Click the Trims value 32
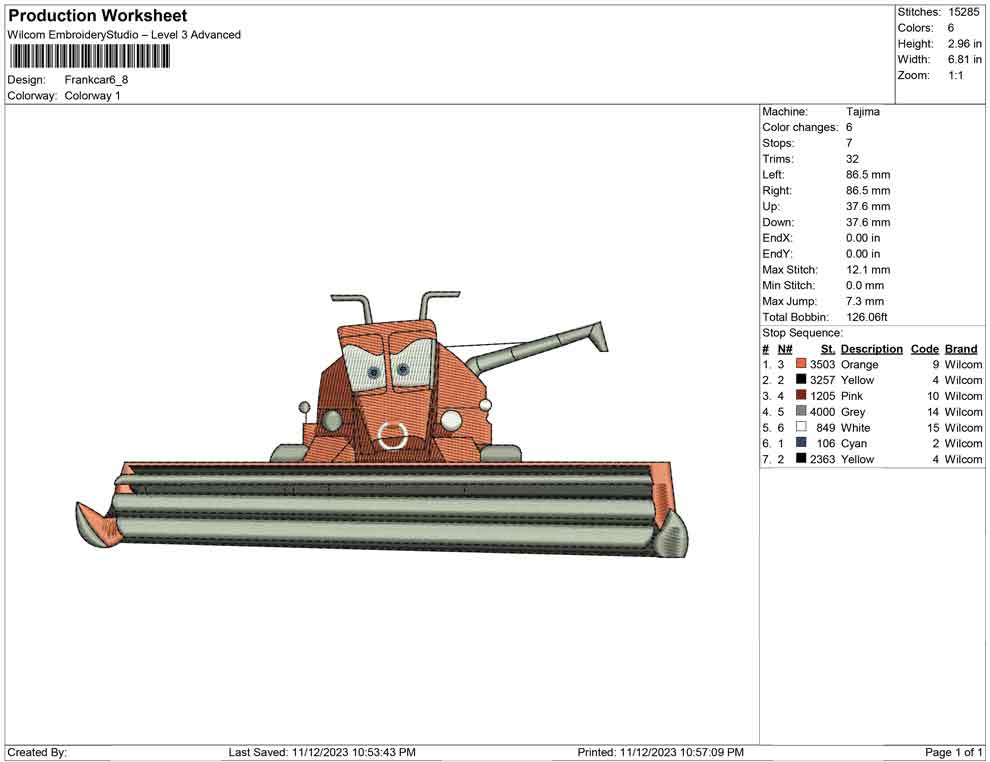The height and width of the screenshot is (762, 990). [x=852, y=159]
